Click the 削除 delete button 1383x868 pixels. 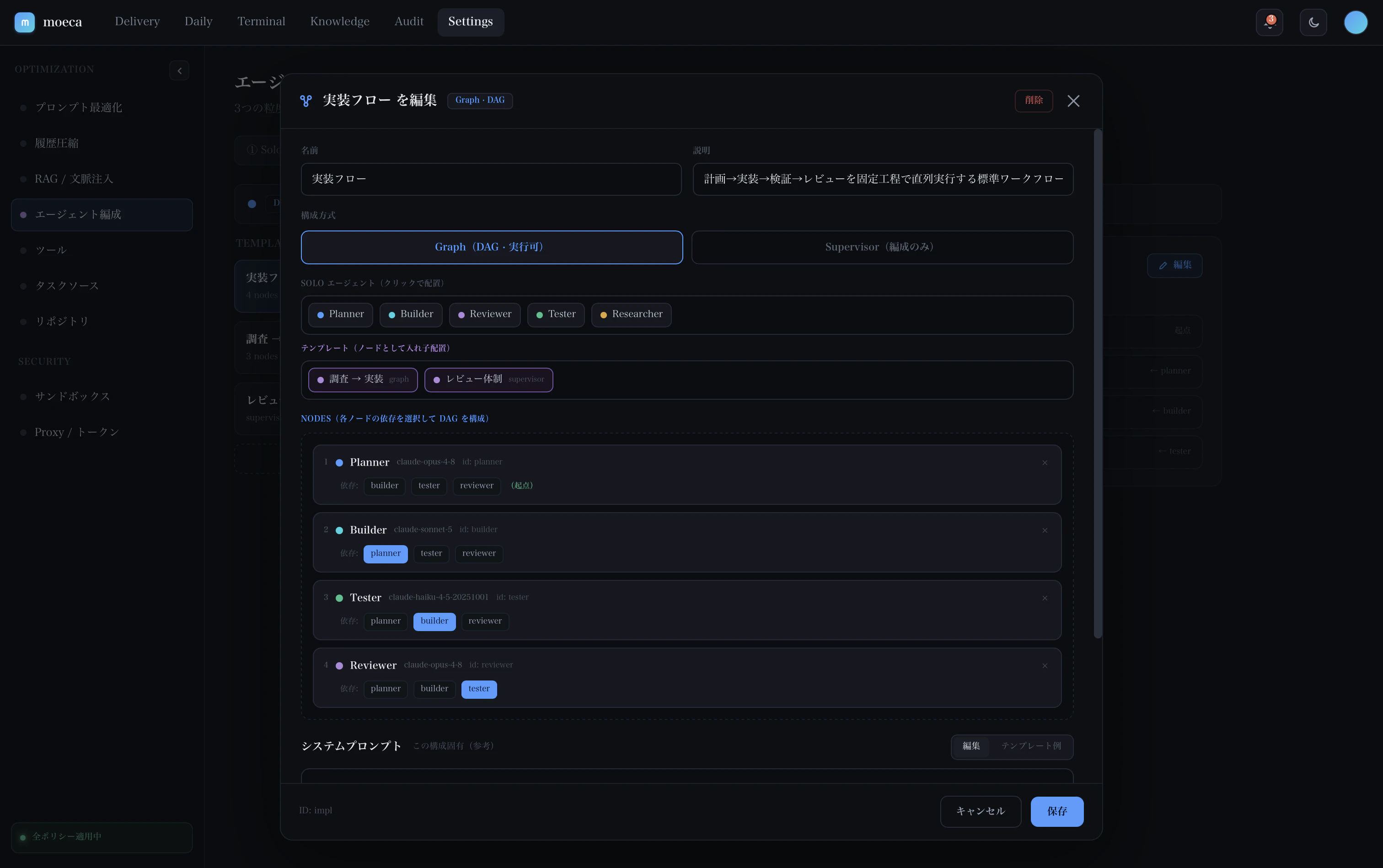click(1034, 101)
